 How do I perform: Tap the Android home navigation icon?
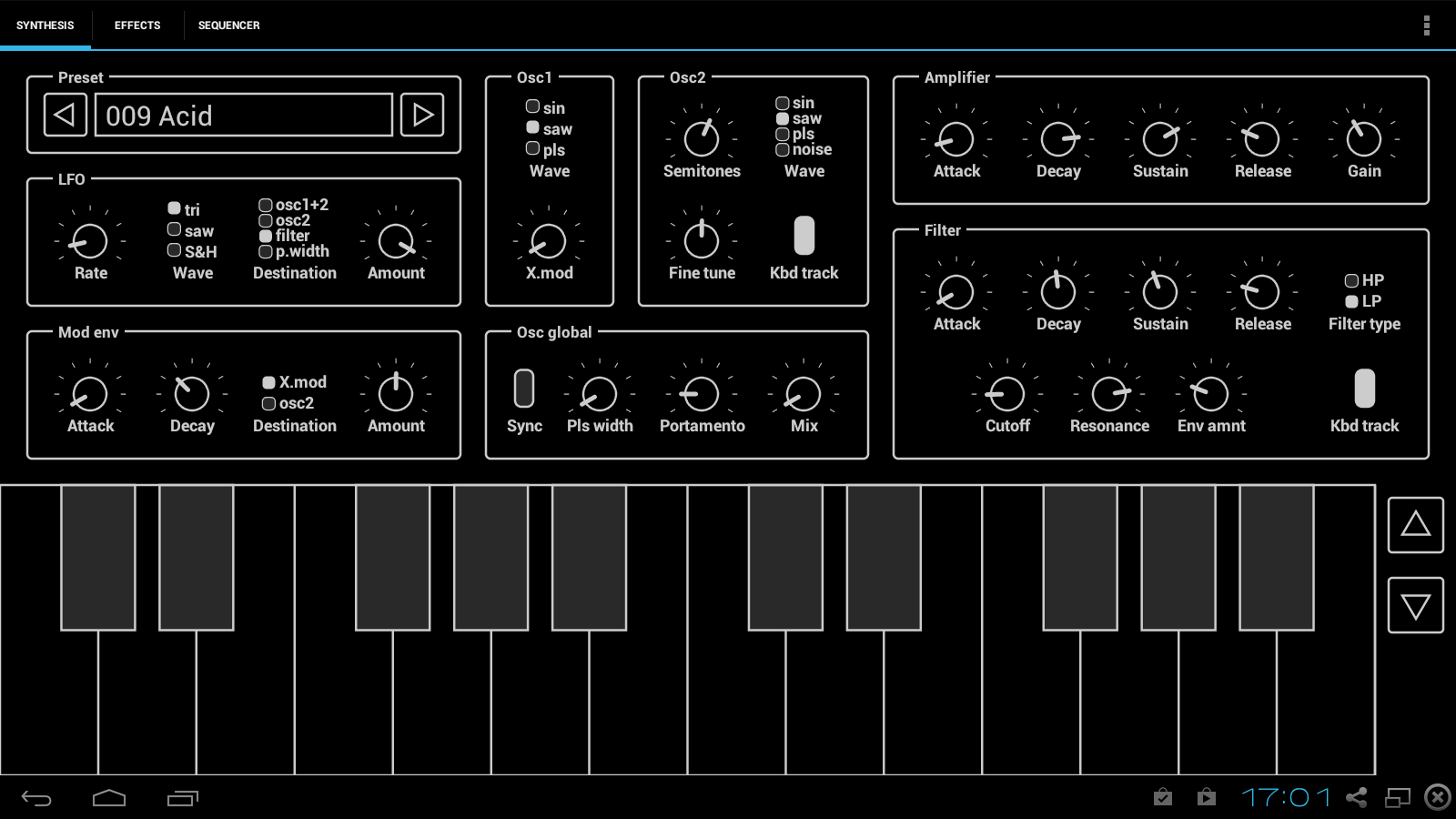click(109, 798)
